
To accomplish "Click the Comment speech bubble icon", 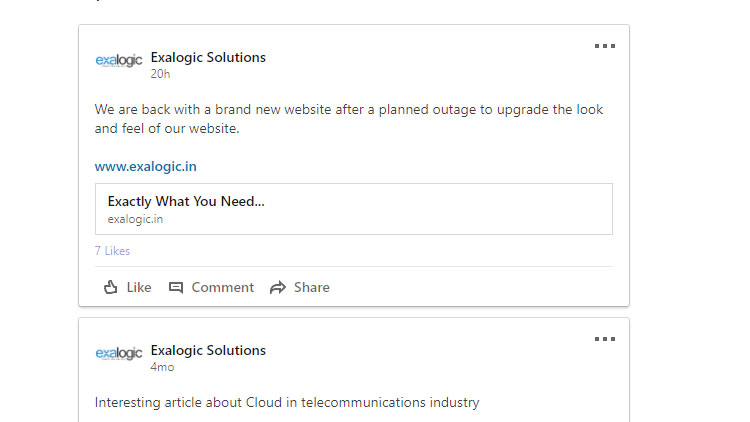I will 176,287.
